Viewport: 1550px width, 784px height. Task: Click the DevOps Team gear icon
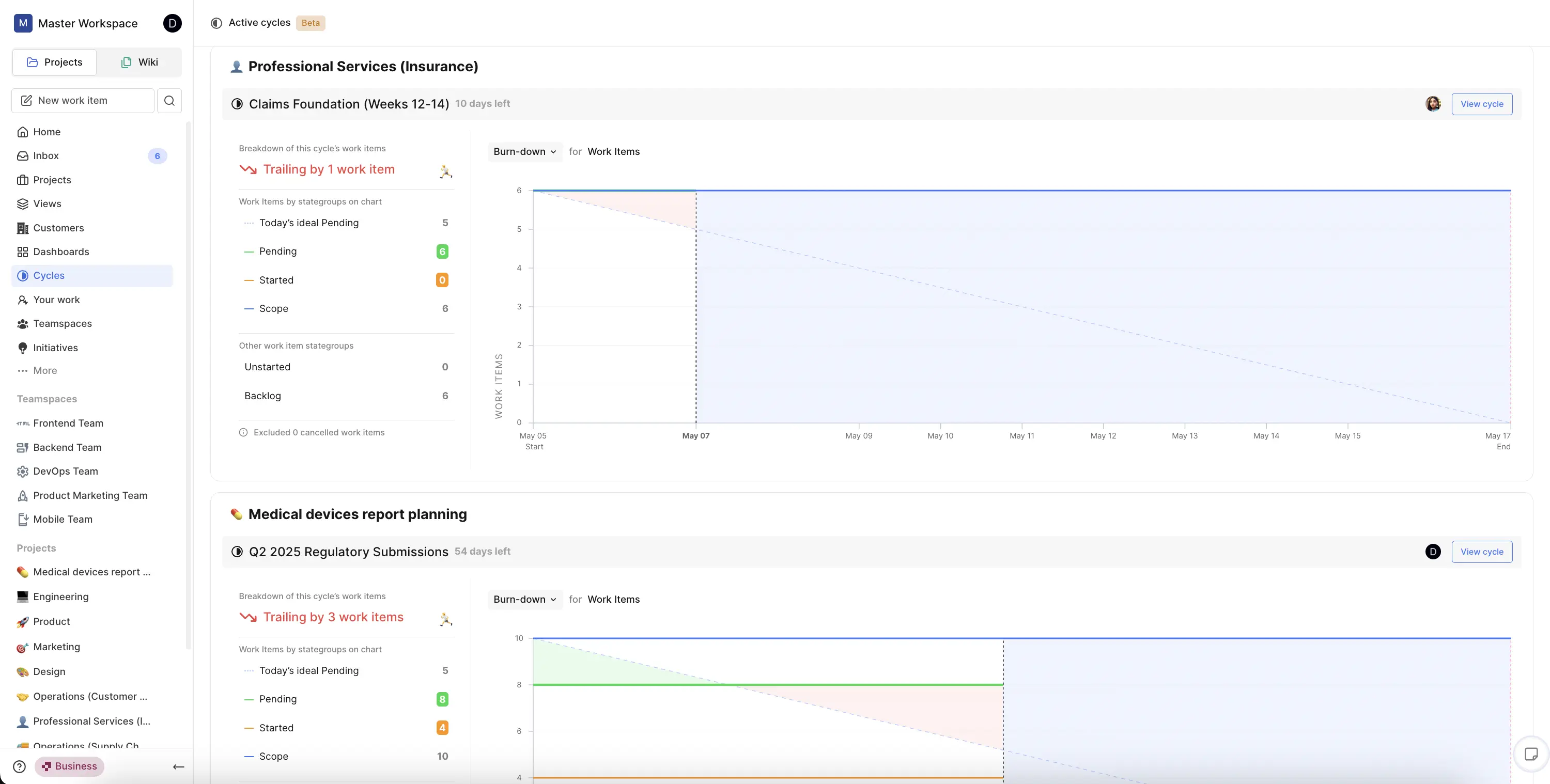[23, 471]
